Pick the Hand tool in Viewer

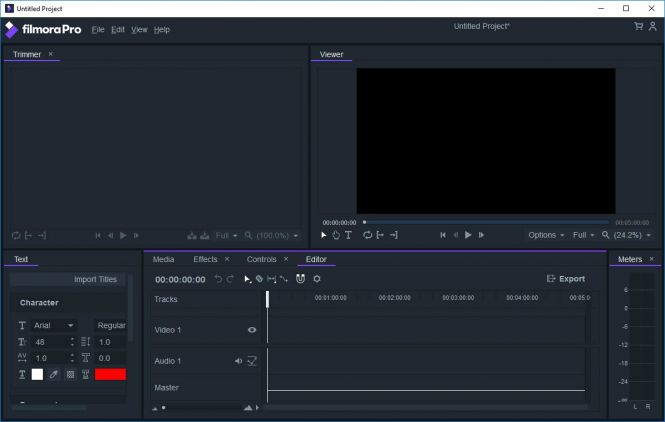[336, 235]
